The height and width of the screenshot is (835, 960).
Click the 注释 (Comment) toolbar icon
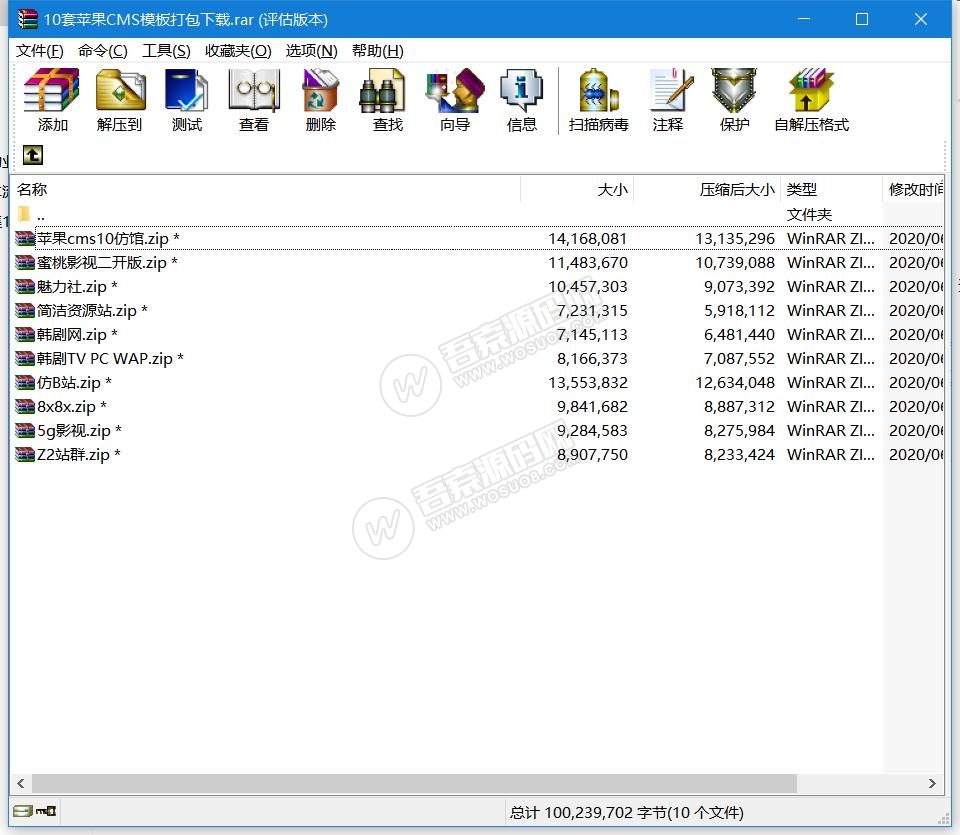(x=668, y=100)
